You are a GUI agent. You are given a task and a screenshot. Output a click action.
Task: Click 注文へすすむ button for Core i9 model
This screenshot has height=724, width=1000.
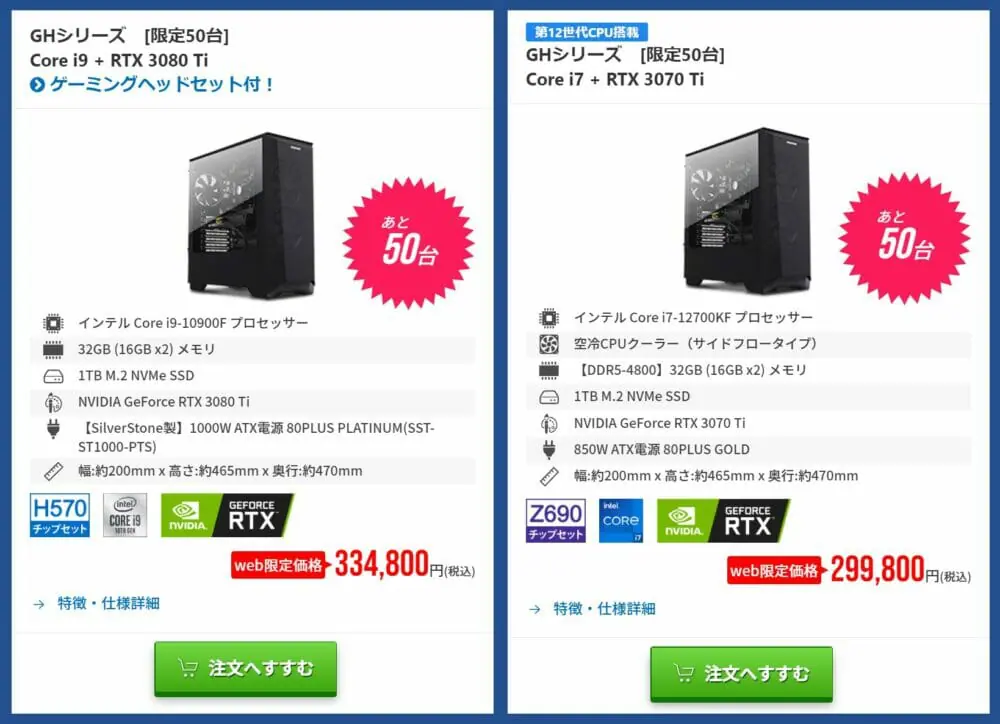click(x=246, y=668)
